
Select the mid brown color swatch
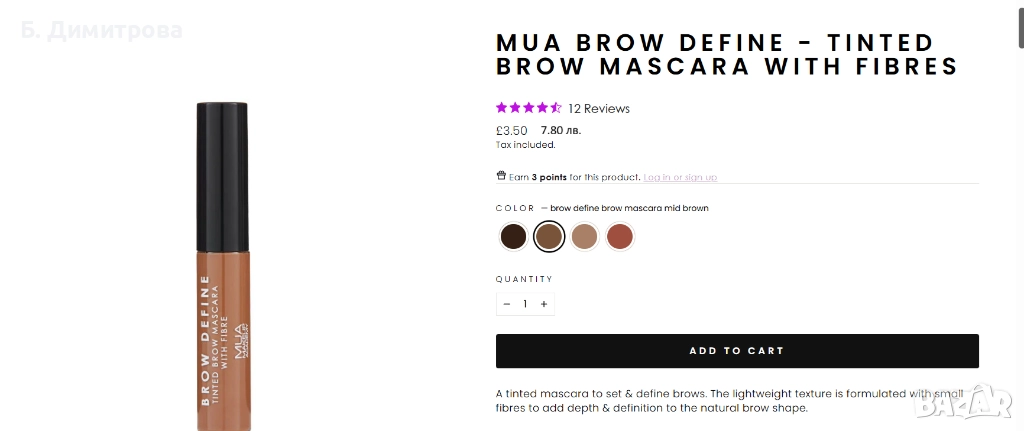[x=548, y=236]
